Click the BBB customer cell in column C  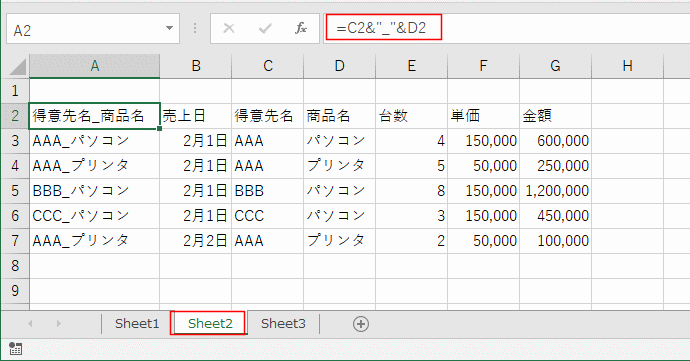click(x=268, y=191)
